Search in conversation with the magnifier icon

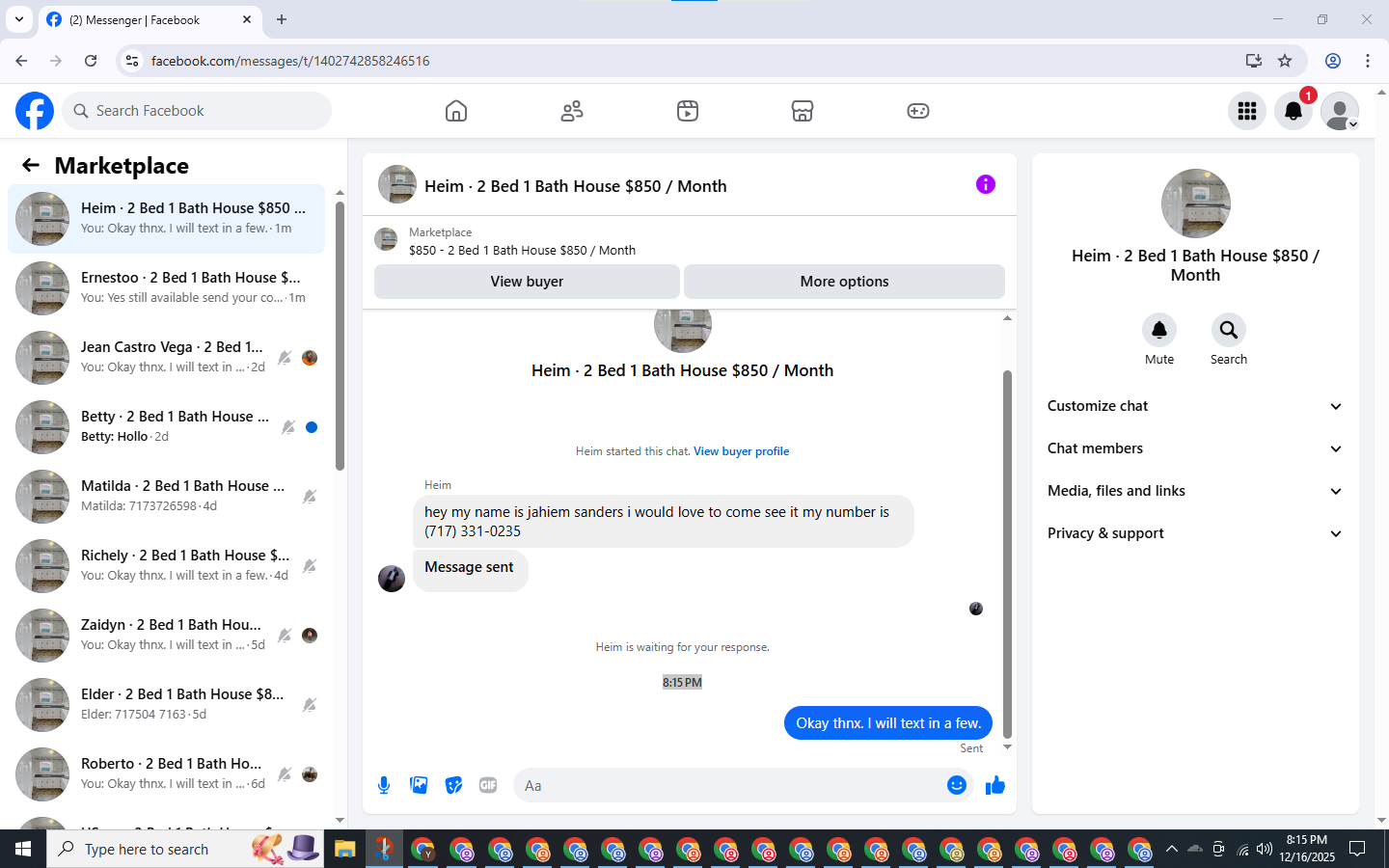click(1229, 330)
